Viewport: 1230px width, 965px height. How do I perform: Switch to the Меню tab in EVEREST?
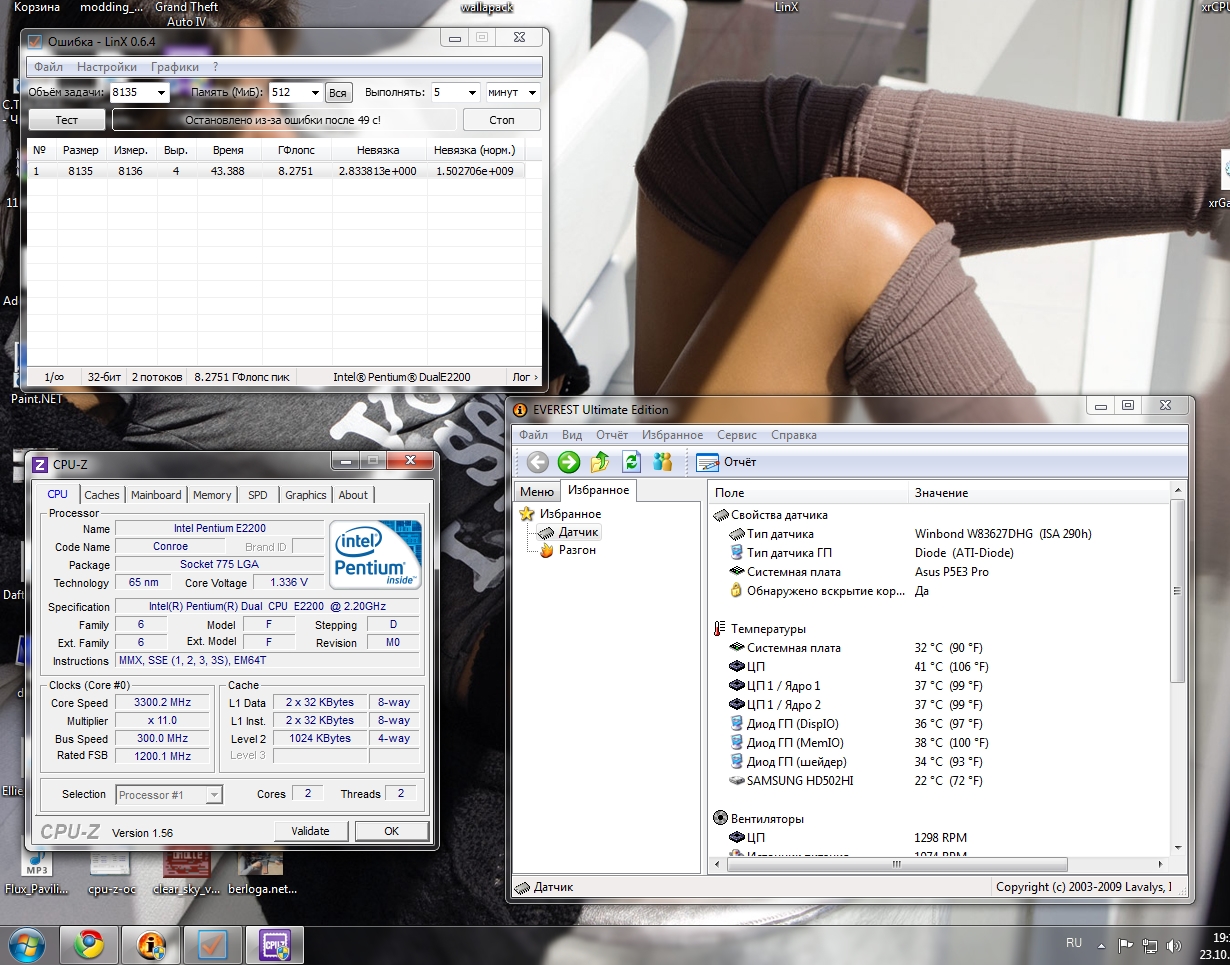[x=536, y=491]
